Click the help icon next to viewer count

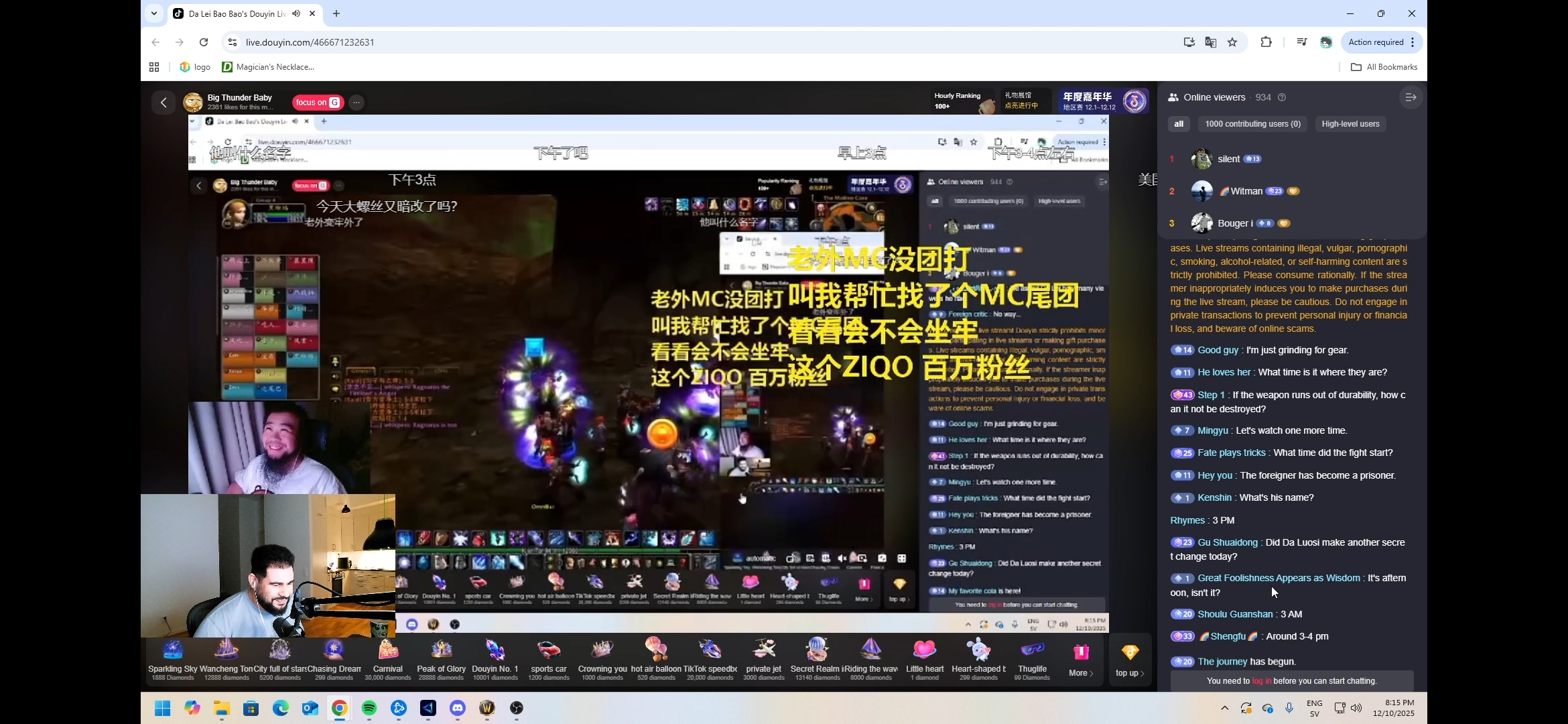1282,97
